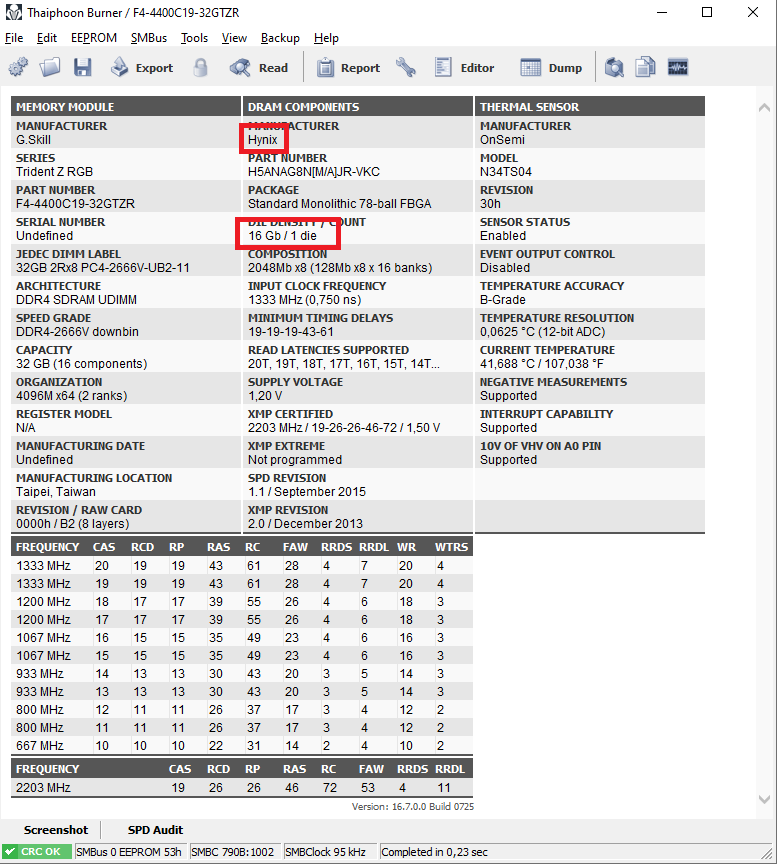Click the copy documents toolbar icon

(x=645, y=68)
